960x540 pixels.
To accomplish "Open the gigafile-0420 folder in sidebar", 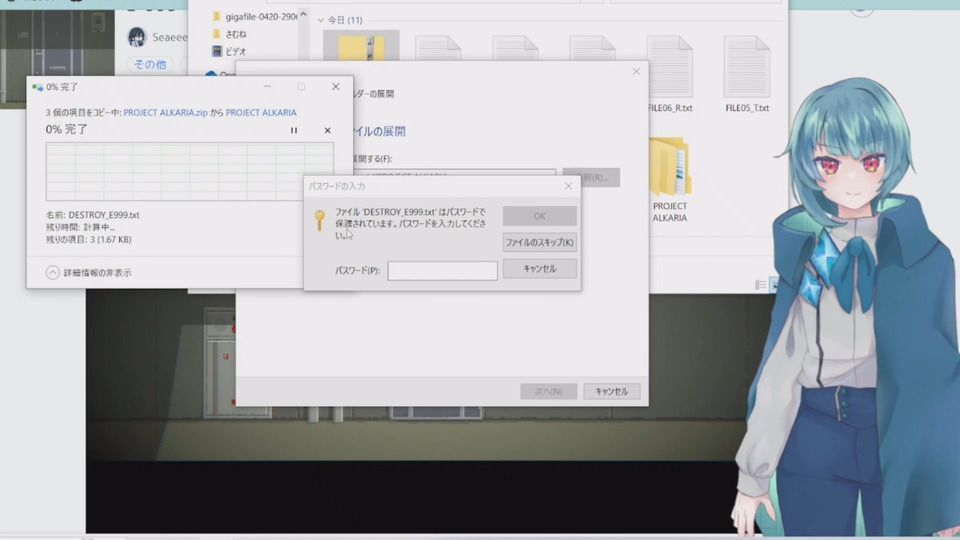I will [255, 17].
